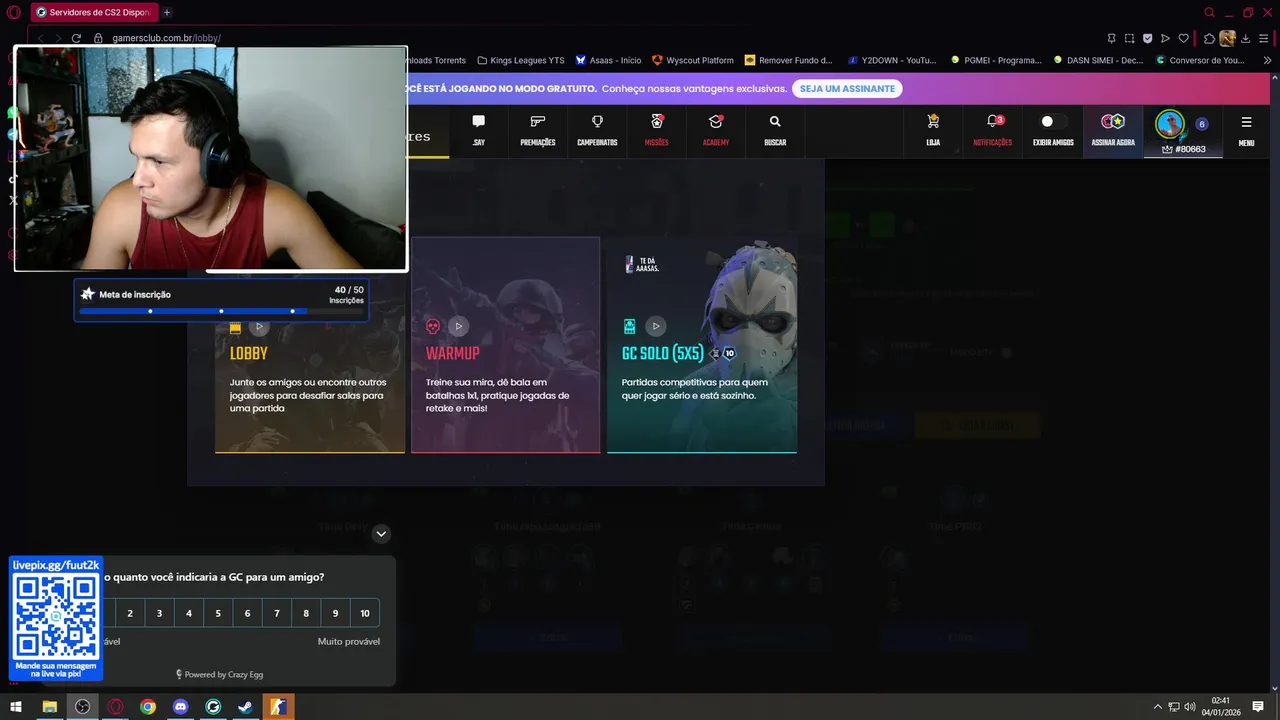The width and height of the screenshot is (1280, 720).
Task: Rate 9 in the recommendation survey
Action: (x=335, y=613)
